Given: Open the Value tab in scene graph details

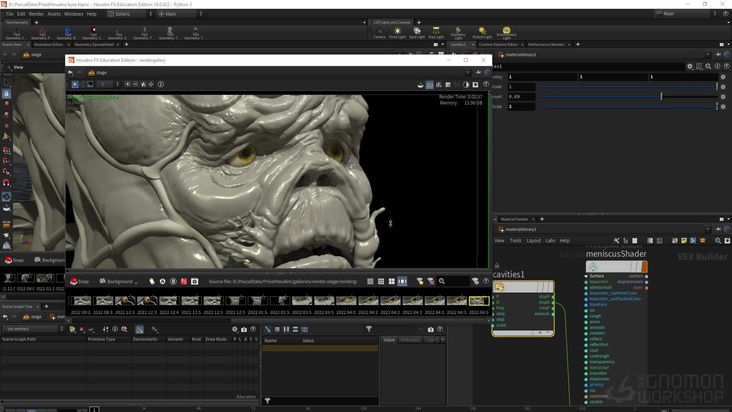Looking at the screenshot, I should click(389, 340).
